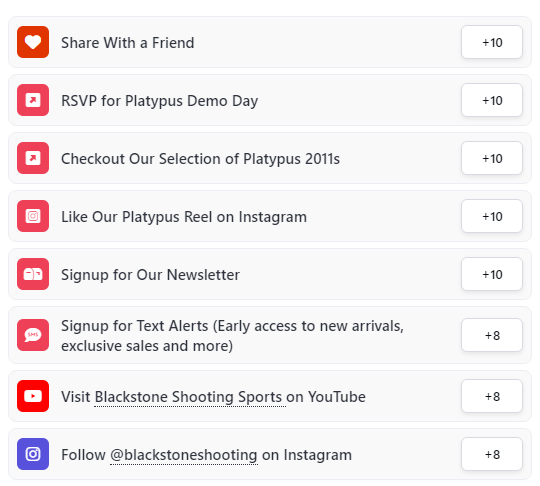Claim +8 for Signup for Text Alerts
The image size is (540, 486).
point(492,335)
